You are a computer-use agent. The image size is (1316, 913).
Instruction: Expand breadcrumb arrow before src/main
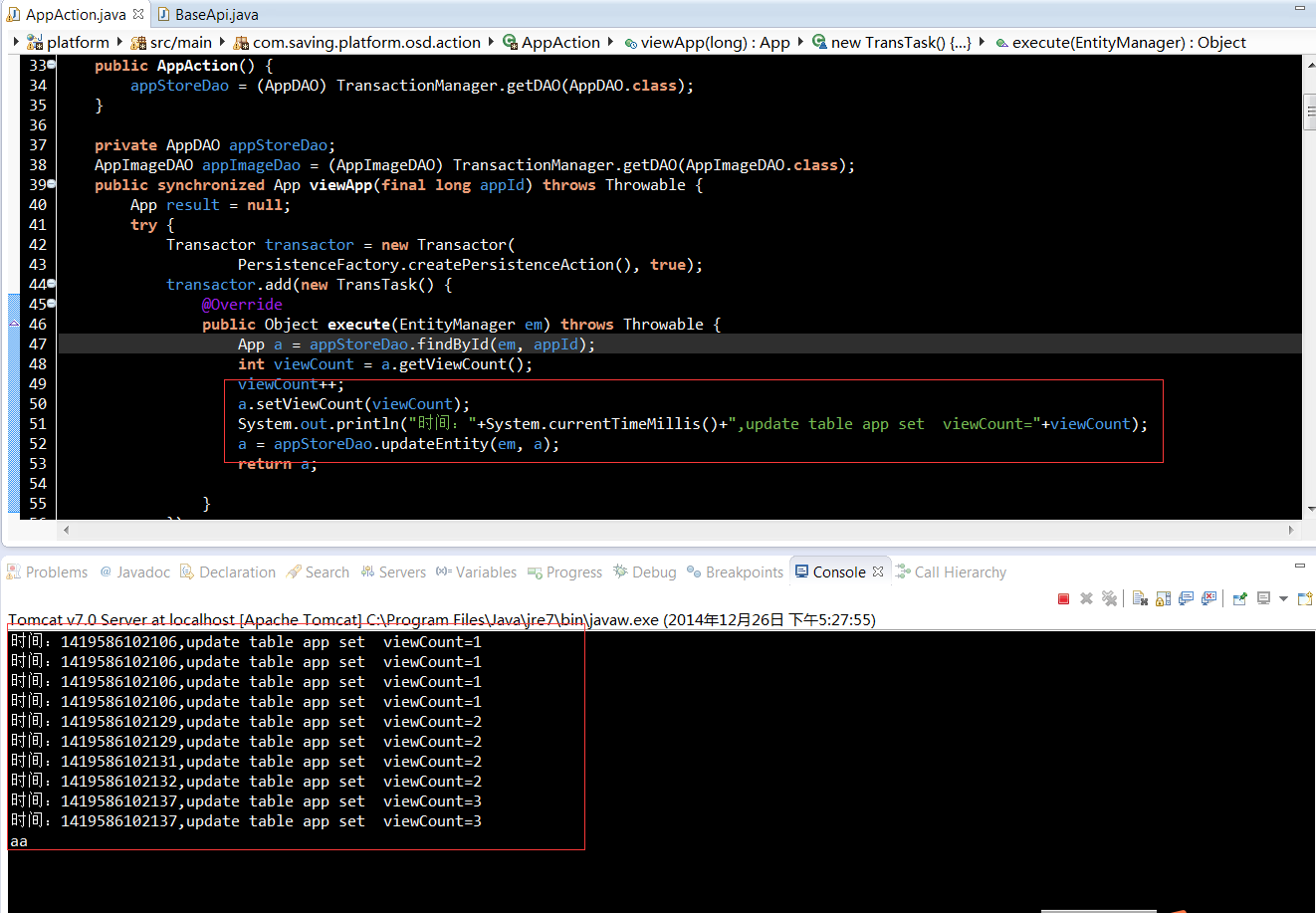click(119, 42)
